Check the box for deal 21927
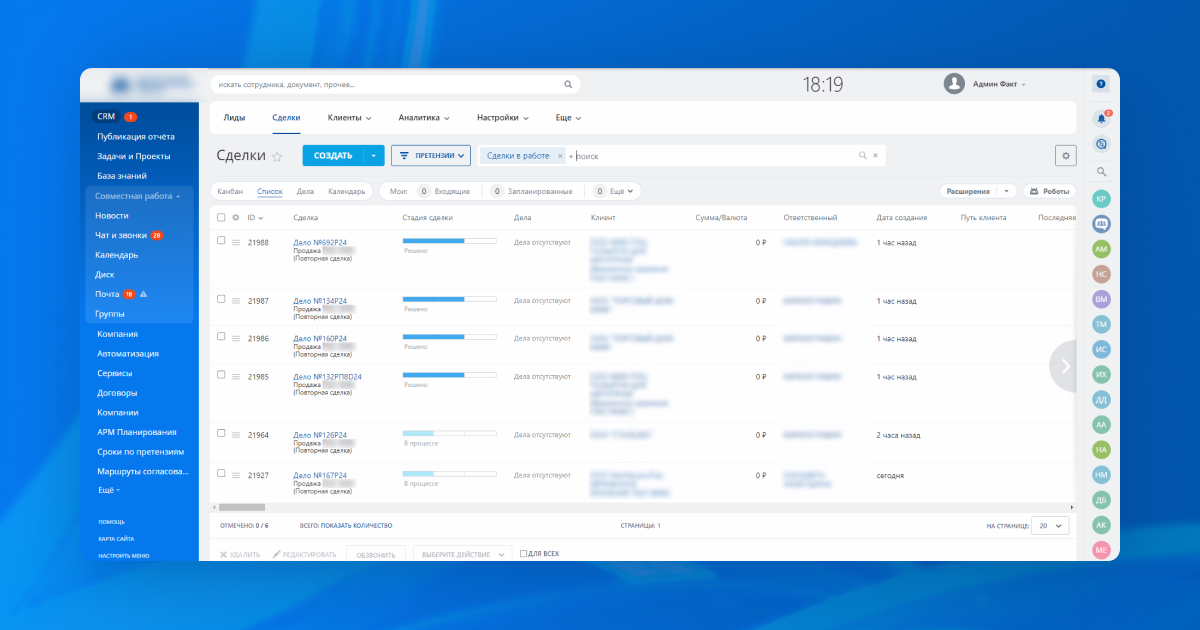1200x630 pixels. pyautogui.click(x=221, y=473)
